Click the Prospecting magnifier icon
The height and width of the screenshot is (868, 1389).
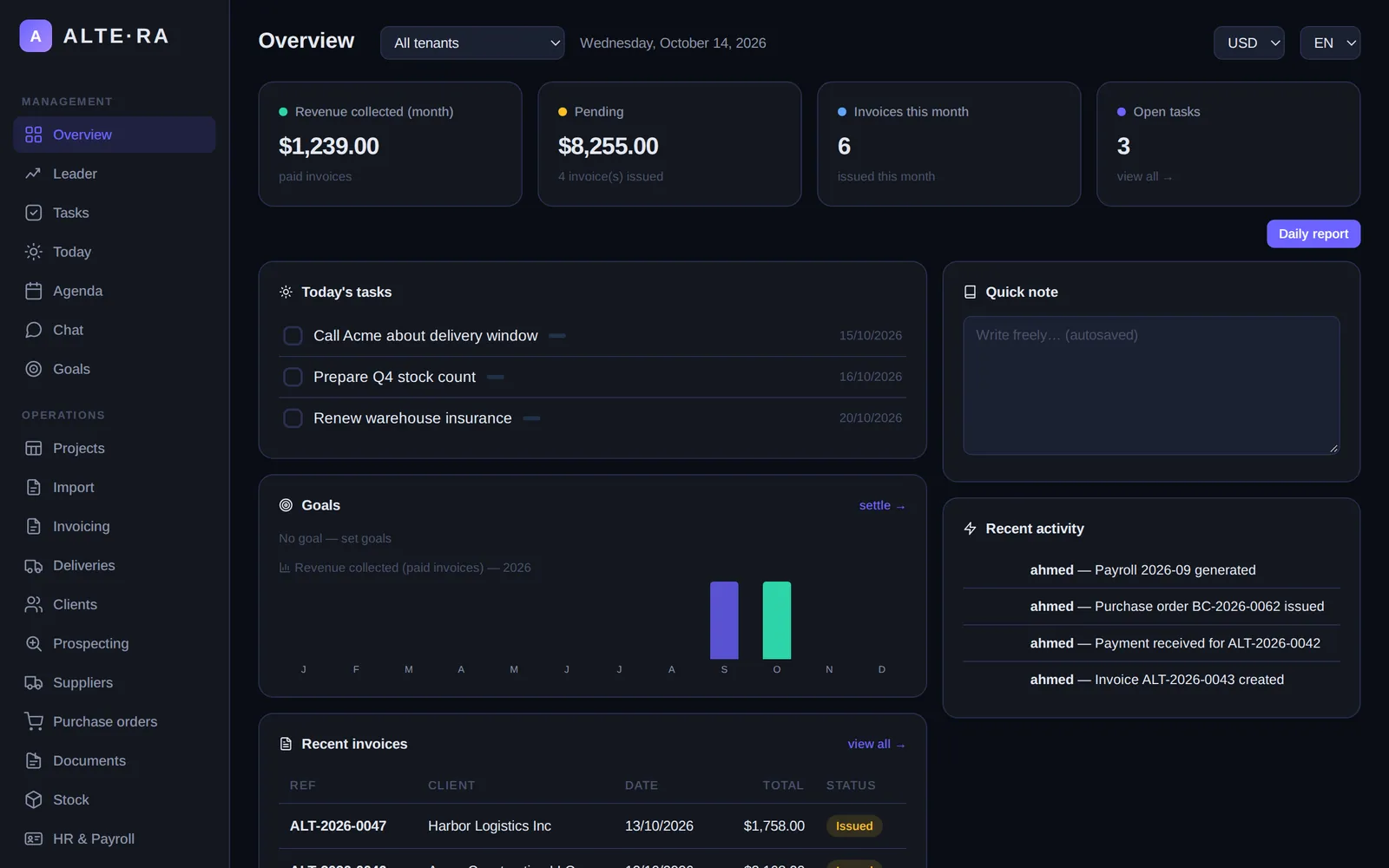33,643
